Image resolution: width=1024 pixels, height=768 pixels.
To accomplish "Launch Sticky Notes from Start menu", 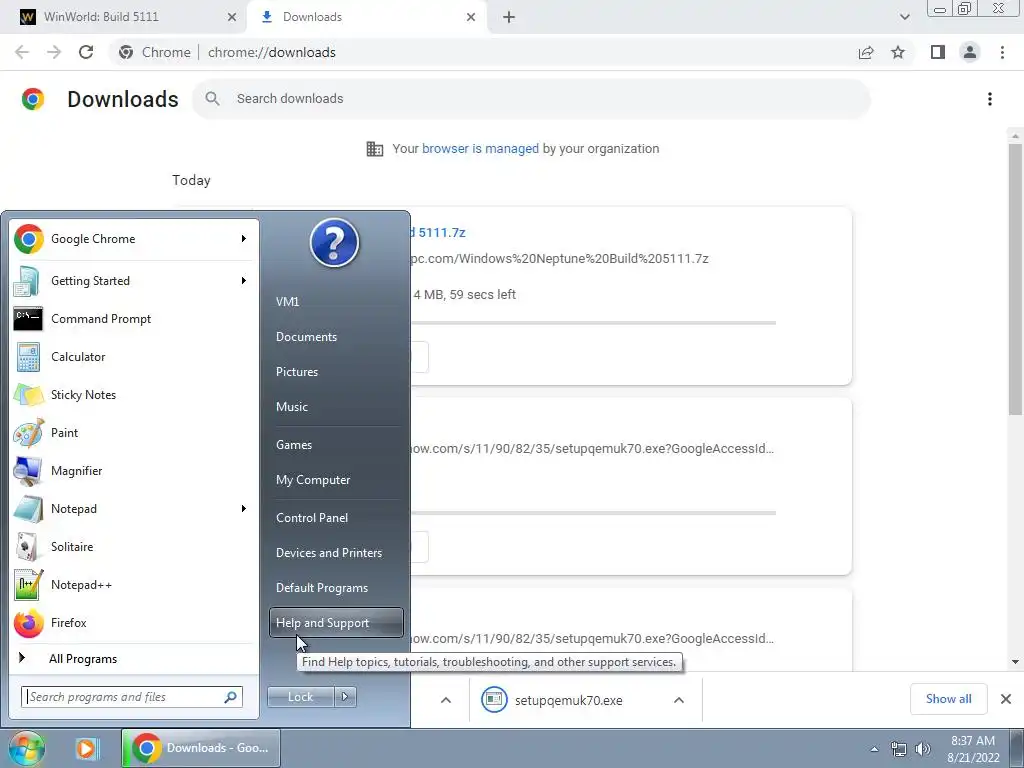I will click(134, 394).
